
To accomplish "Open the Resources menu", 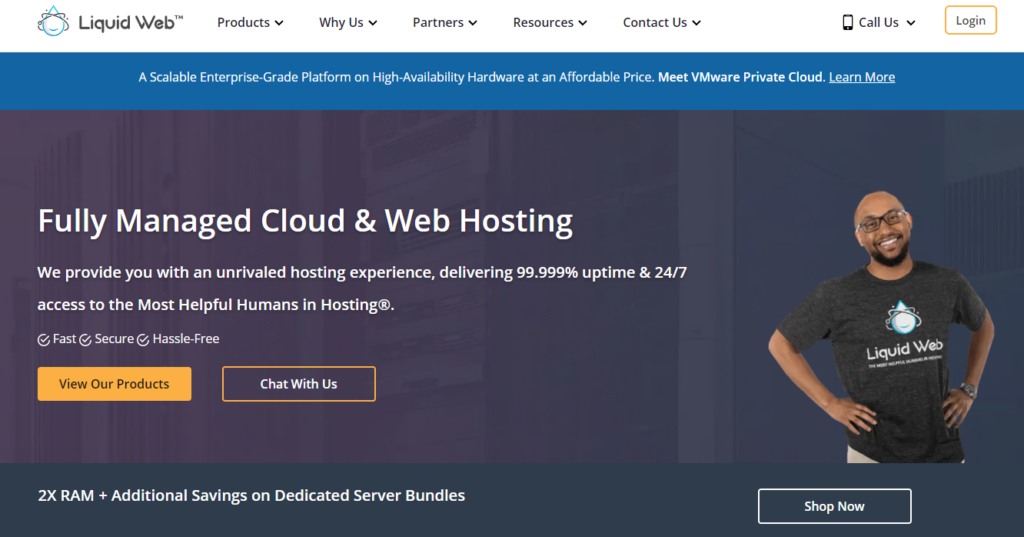I will [550, 22].
